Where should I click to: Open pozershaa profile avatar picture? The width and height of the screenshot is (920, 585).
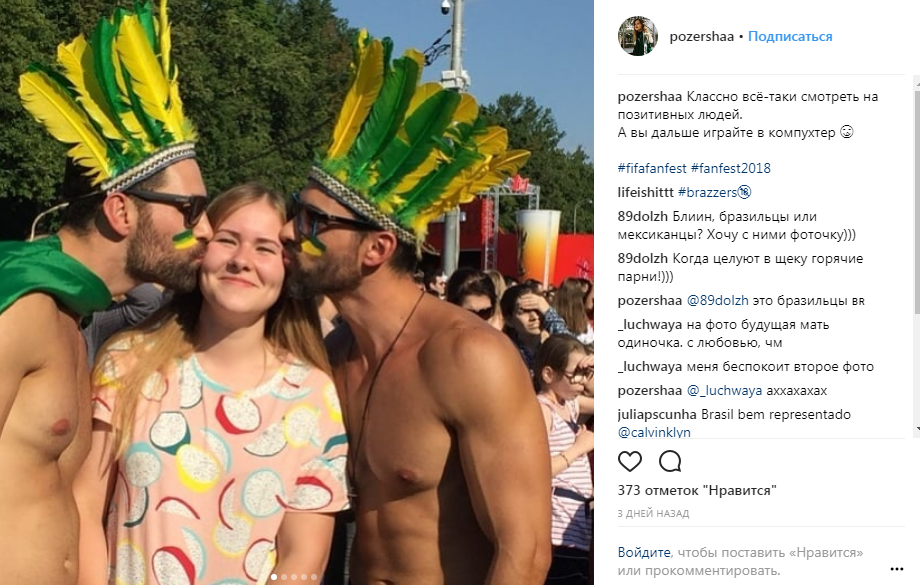tap(638, 36)
